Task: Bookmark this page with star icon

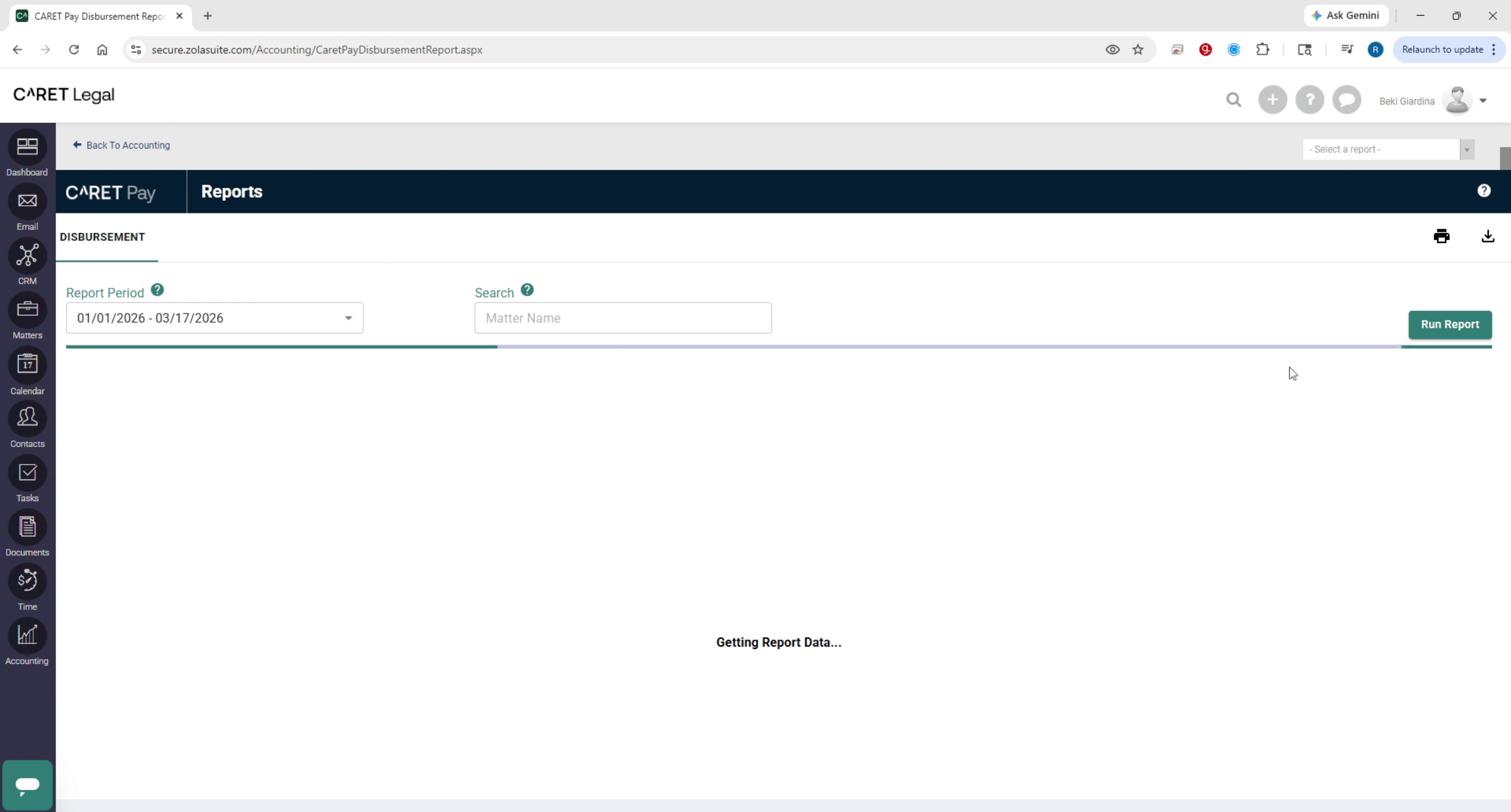Action: coord(1138,50)
